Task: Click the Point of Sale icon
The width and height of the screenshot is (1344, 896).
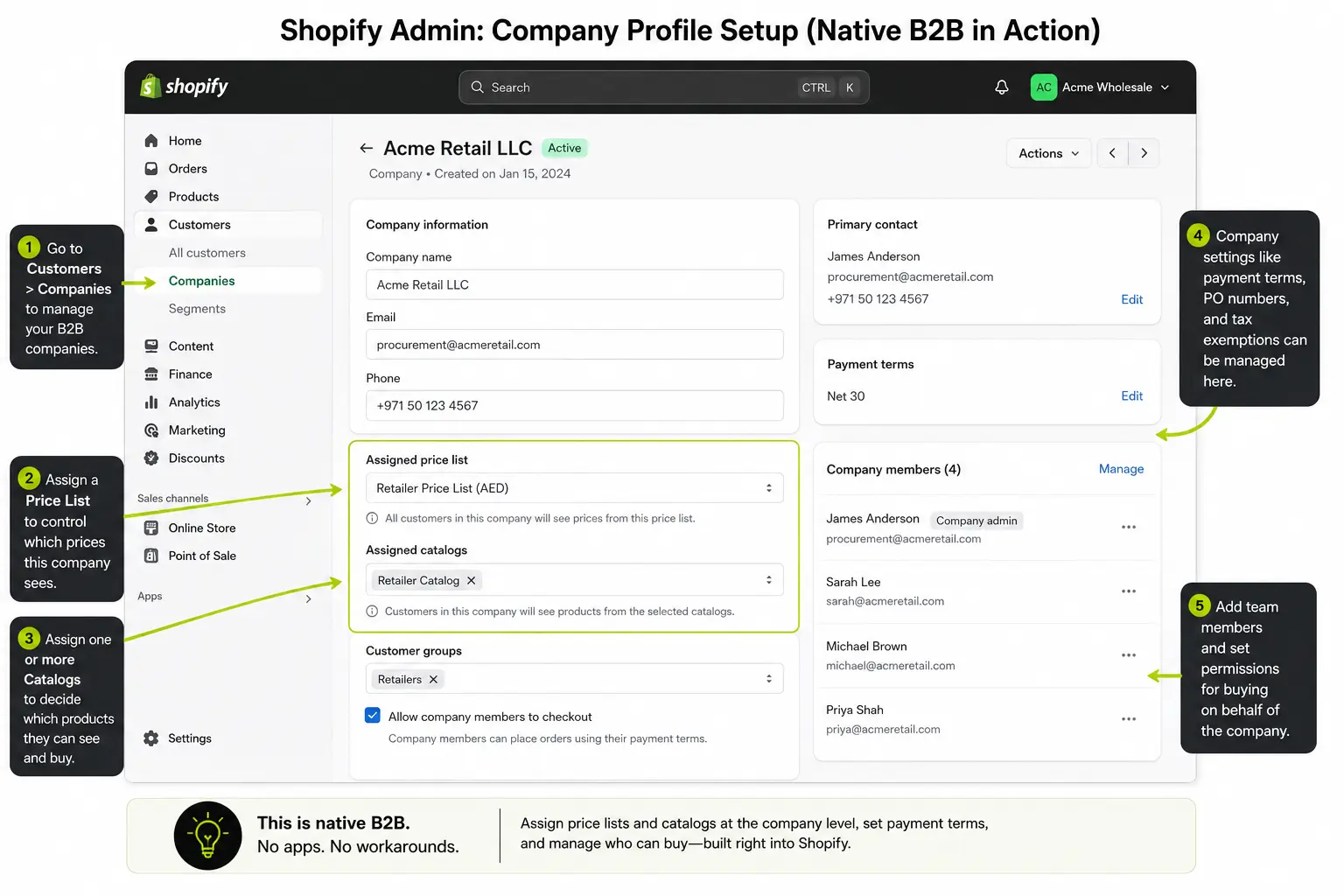Action: pos(151,556)
